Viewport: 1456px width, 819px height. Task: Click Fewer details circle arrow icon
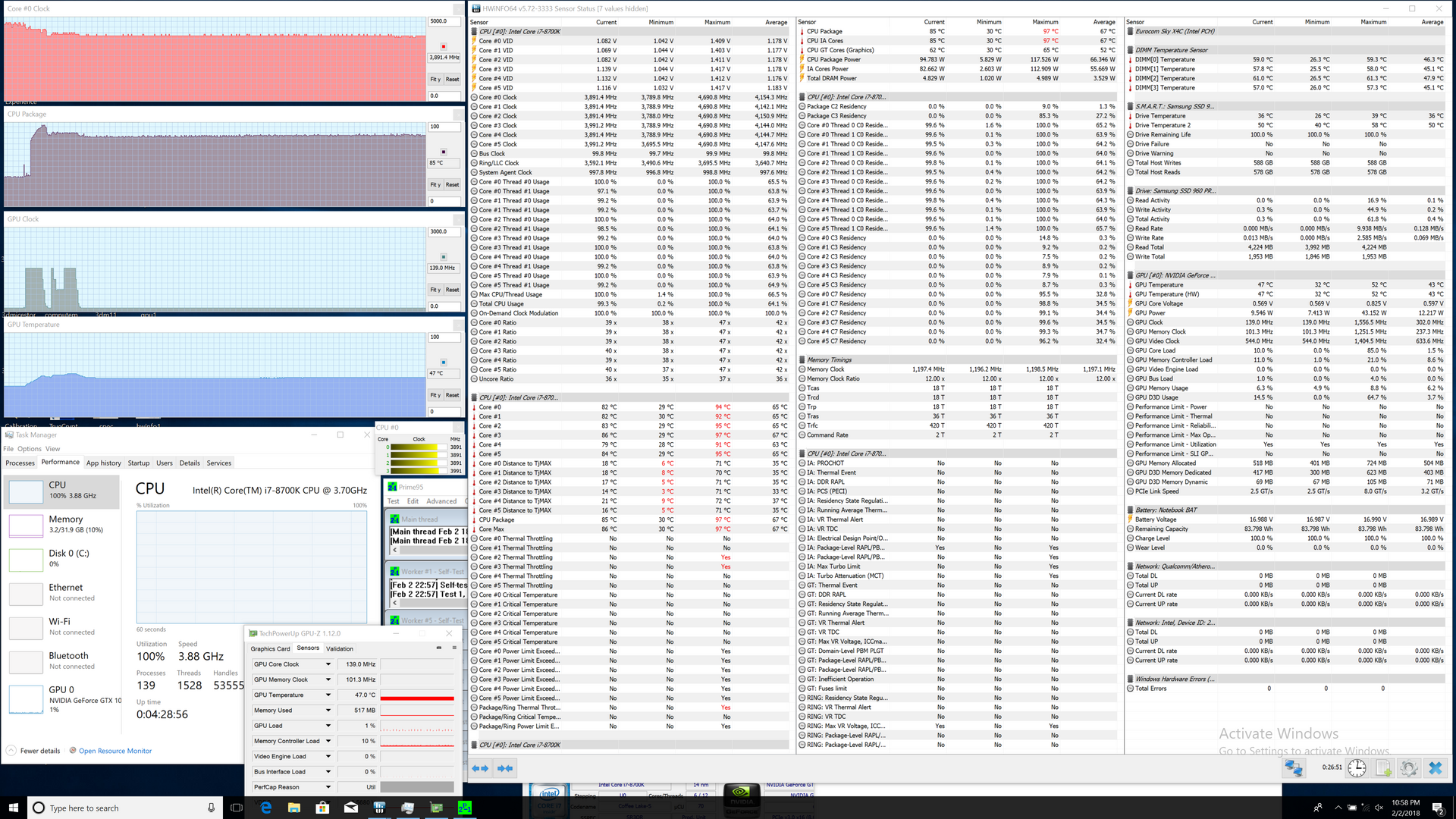[11, 751]
